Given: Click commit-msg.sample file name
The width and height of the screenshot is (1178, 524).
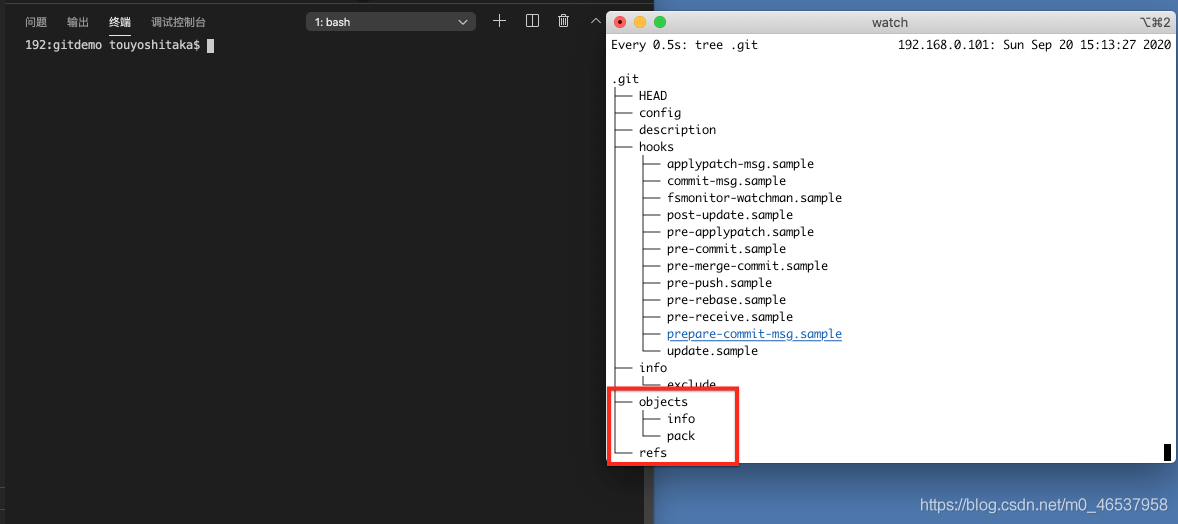Looking at the screenshot, I should coord(726,180).
